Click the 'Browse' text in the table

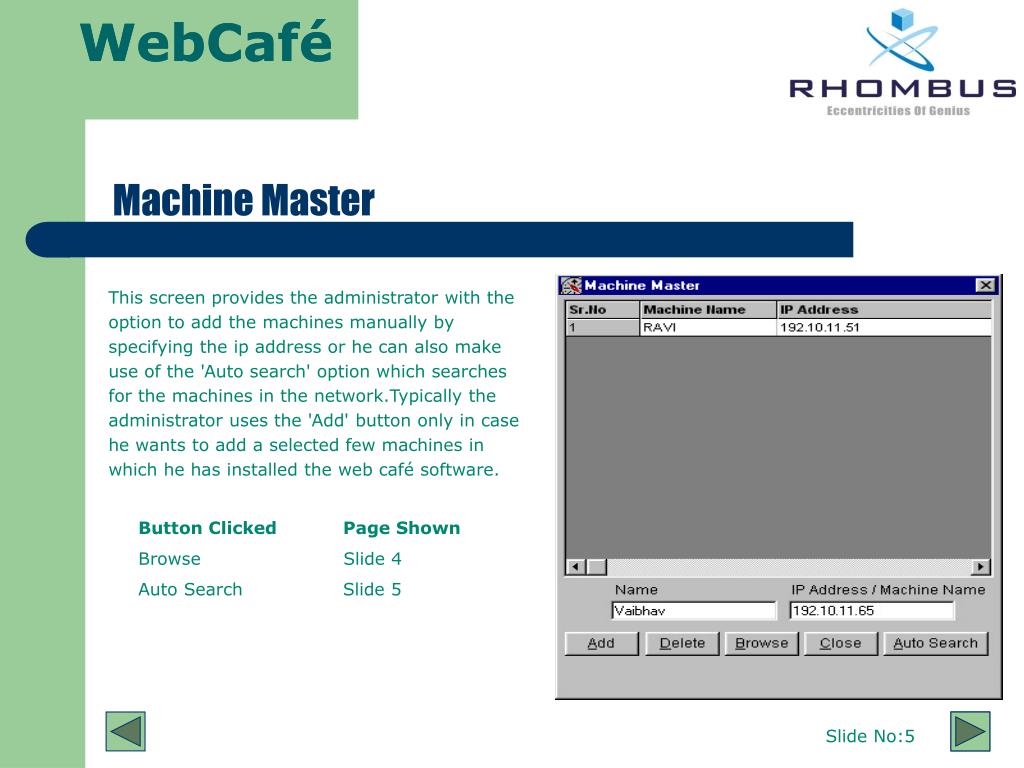click(170, 559)
